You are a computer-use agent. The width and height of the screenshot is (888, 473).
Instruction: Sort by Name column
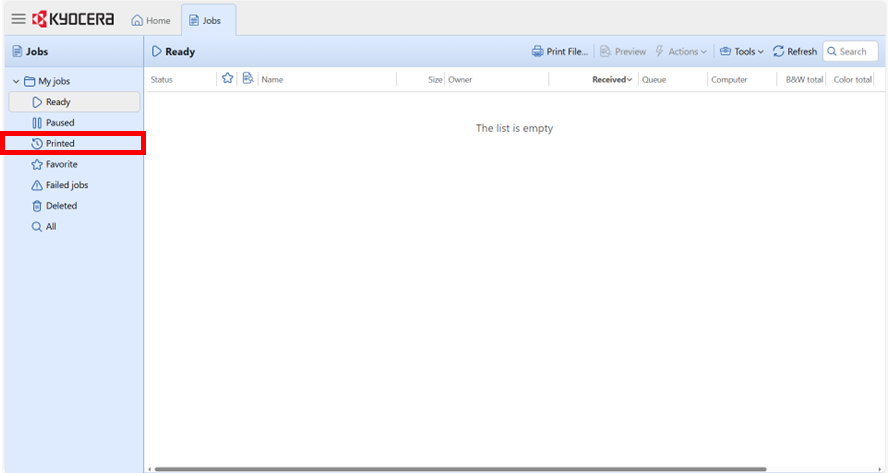[272, 80]
